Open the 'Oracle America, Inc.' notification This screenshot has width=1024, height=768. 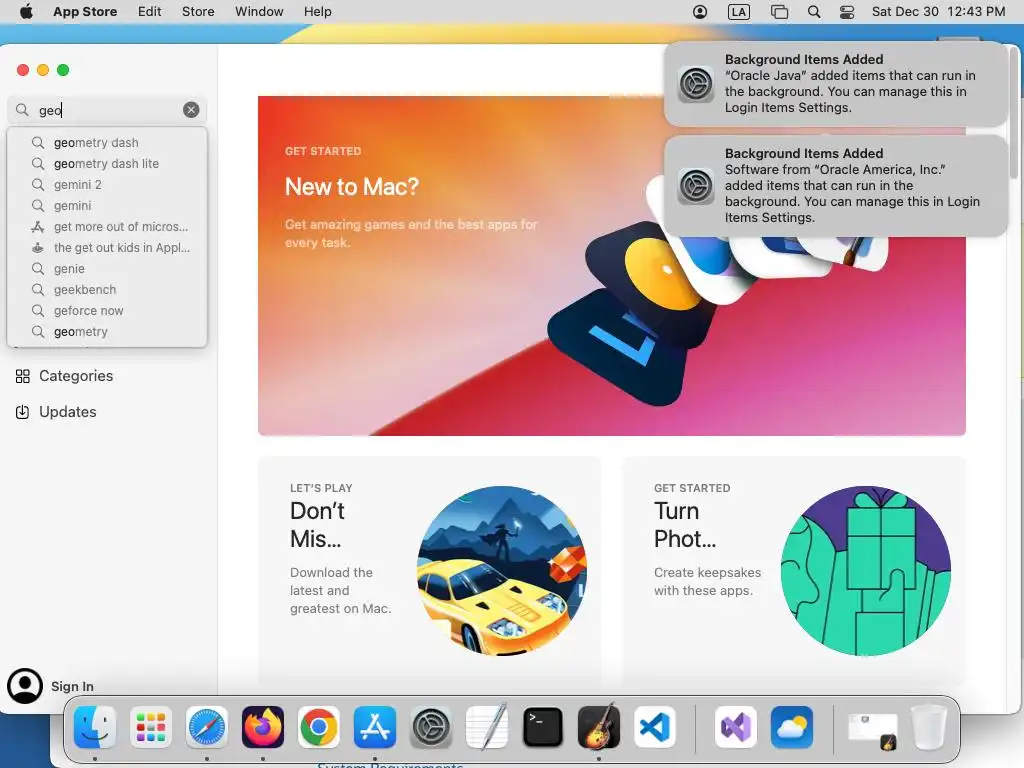coord(836,185)
